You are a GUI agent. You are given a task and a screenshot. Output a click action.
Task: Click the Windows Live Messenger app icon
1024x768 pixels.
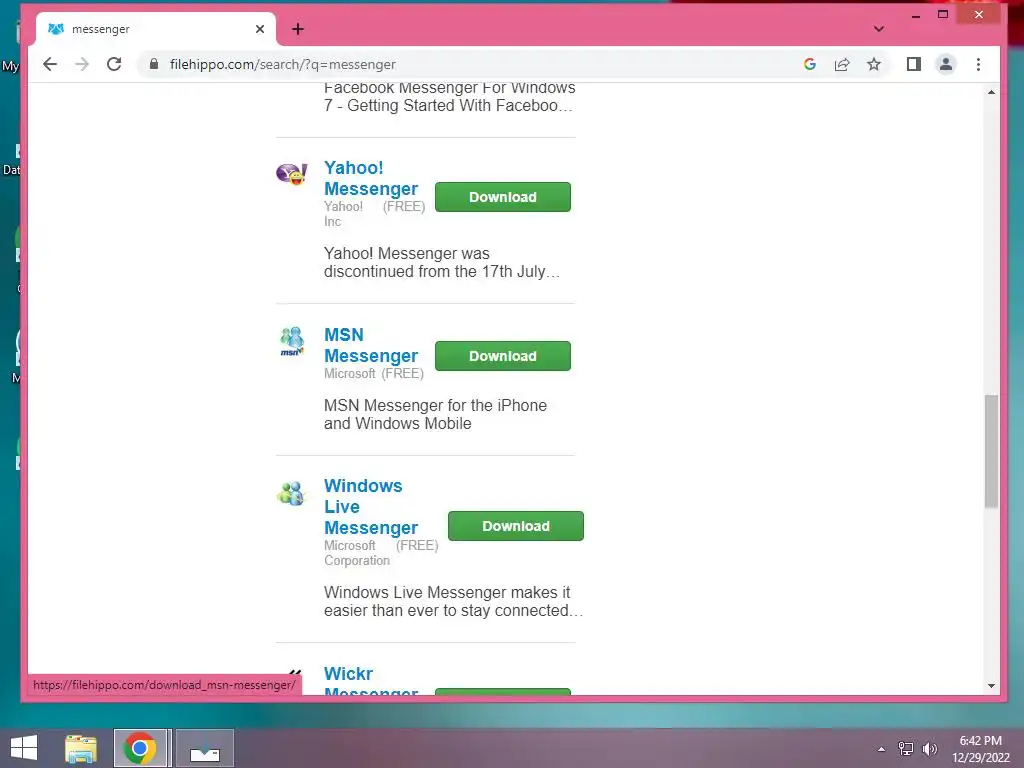291,493
